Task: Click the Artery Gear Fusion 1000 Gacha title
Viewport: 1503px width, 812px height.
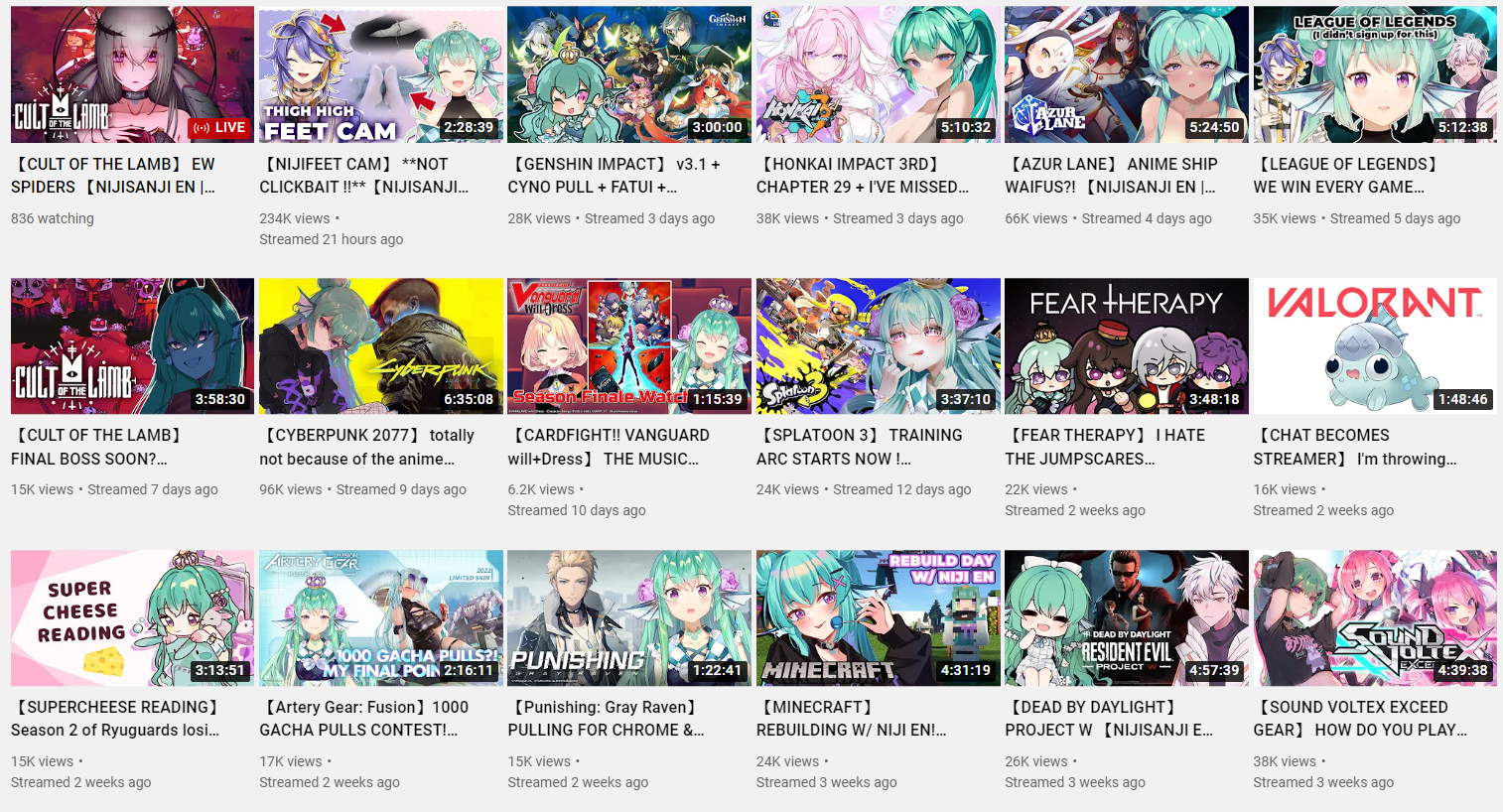Action: pos(364,718)
